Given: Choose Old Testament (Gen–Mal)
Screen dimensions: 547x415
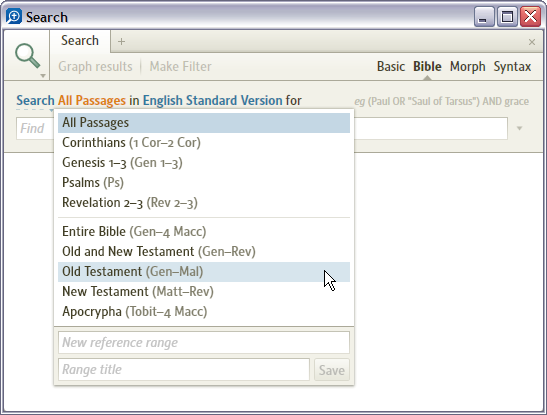Looking at the screenshot, I should [x=204, y=272].
